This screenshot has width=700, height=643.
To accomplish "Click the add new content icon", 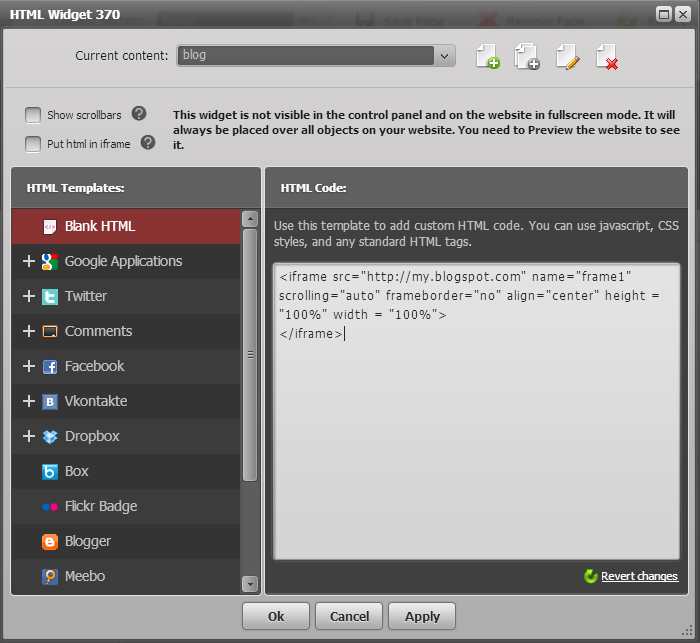I will 488,56.
